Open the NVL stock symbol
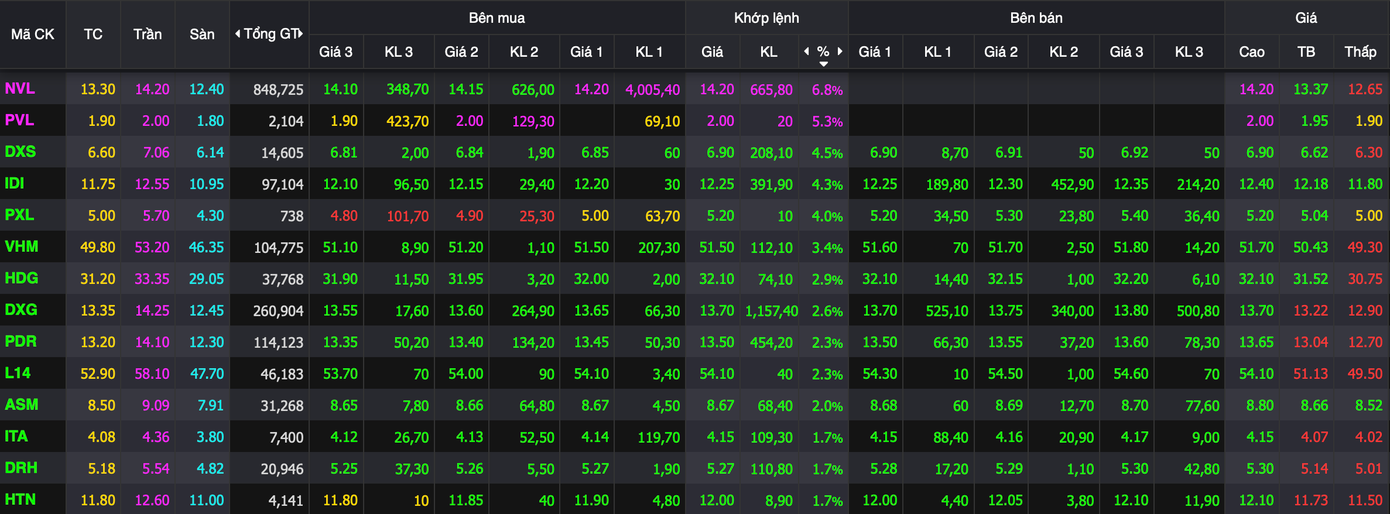1390x514 pixels. [19, 89]
